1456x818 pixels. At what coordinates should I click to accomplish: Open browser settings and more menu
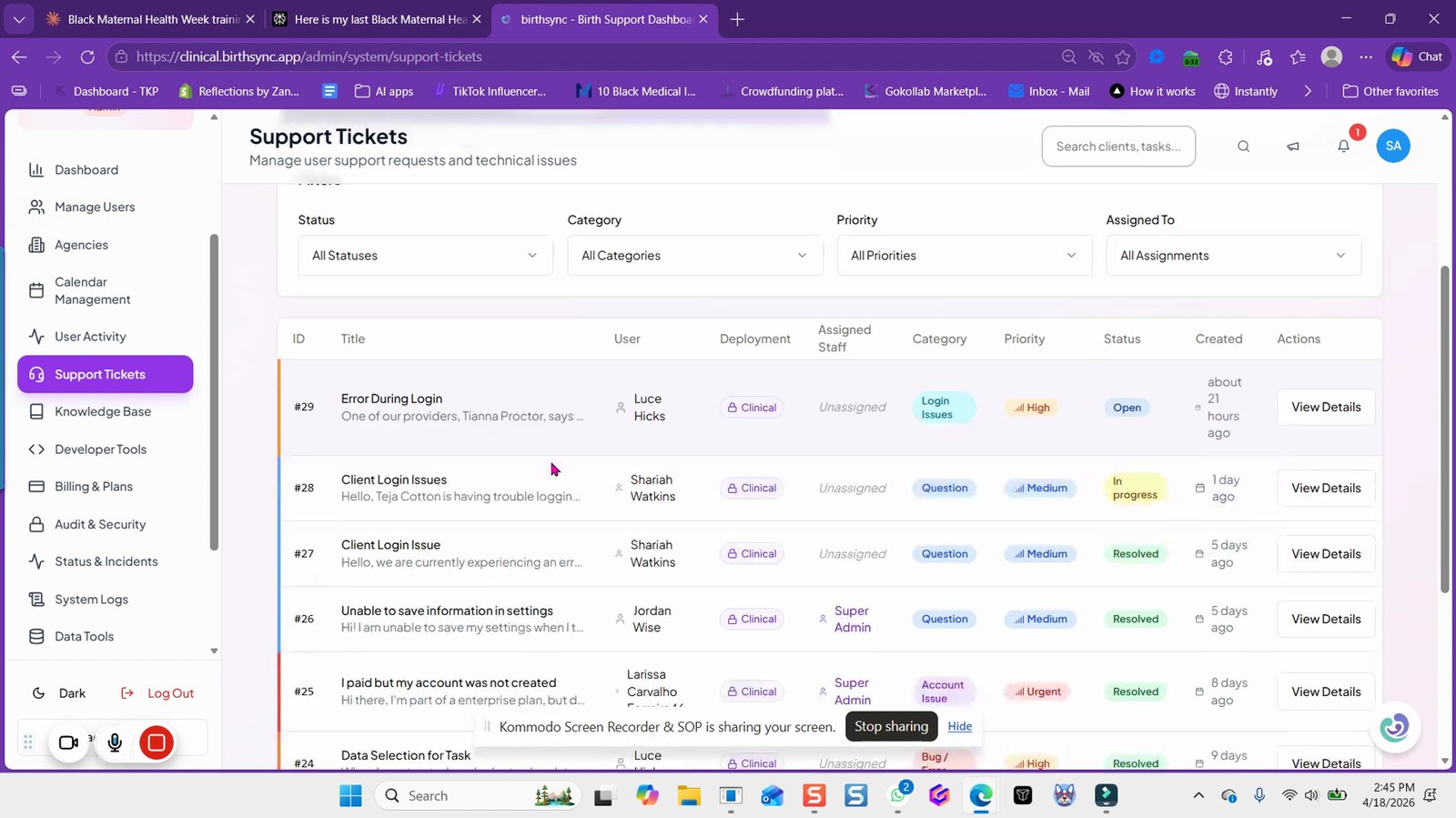[1366, 56]
